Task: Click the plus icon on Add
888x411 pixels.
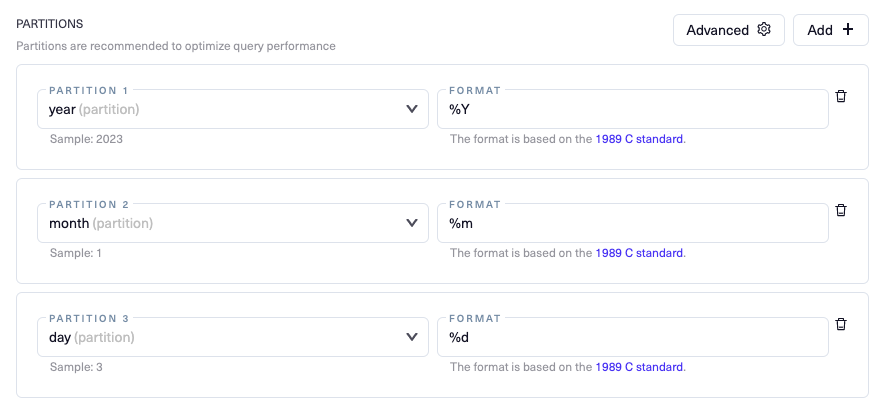Action: (848, 29)
